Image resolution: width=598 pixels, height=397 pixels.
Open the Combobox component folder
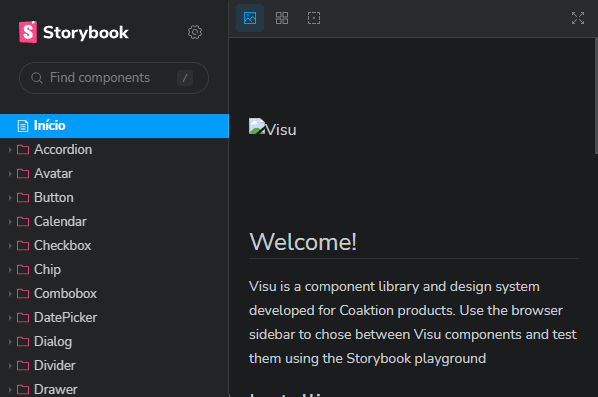[114, 294]
